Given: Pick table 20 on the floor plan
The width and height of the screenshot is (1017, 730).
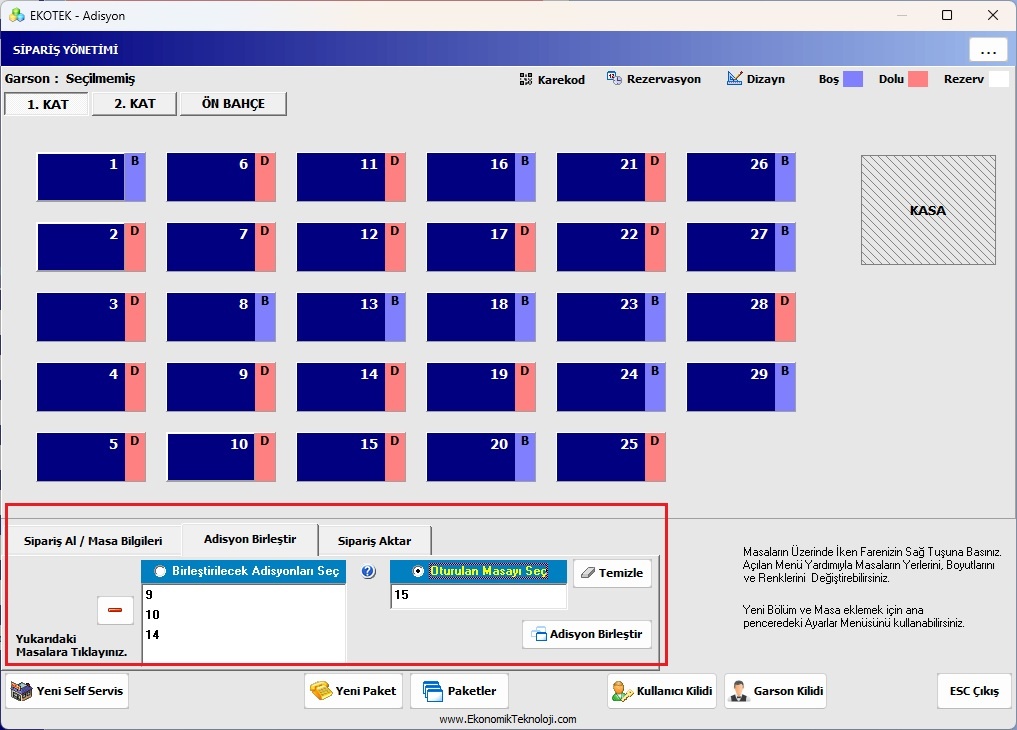Looking at the screenshot, I should pos(481,458).
